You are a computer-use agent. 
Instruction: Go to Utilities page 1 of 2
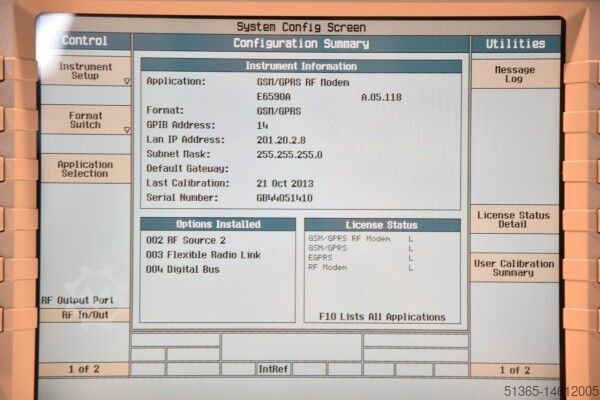click(515, 370)
